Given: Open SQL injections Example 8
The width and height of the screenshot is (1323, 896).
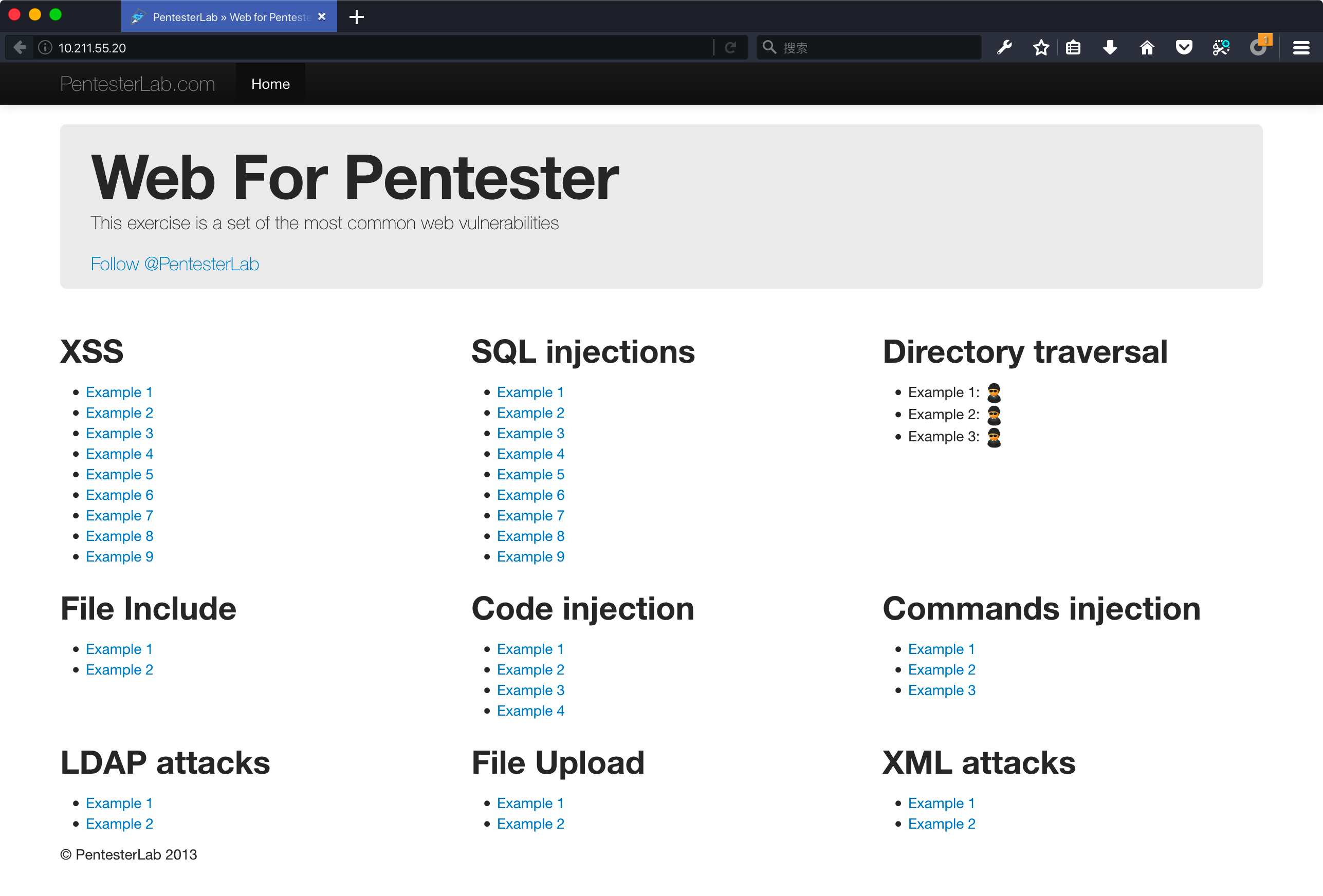Looking at the screenshot, I should pyautogui.click(x=530, y=535).
